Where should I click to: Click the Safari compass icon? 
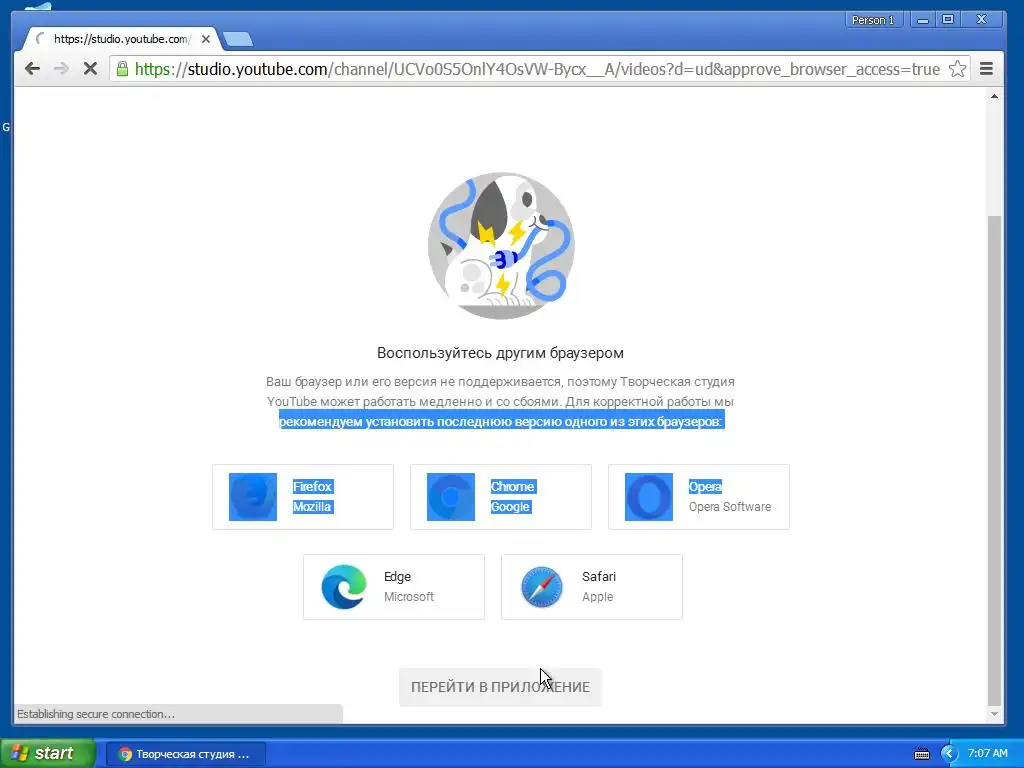tap(542, 587)
